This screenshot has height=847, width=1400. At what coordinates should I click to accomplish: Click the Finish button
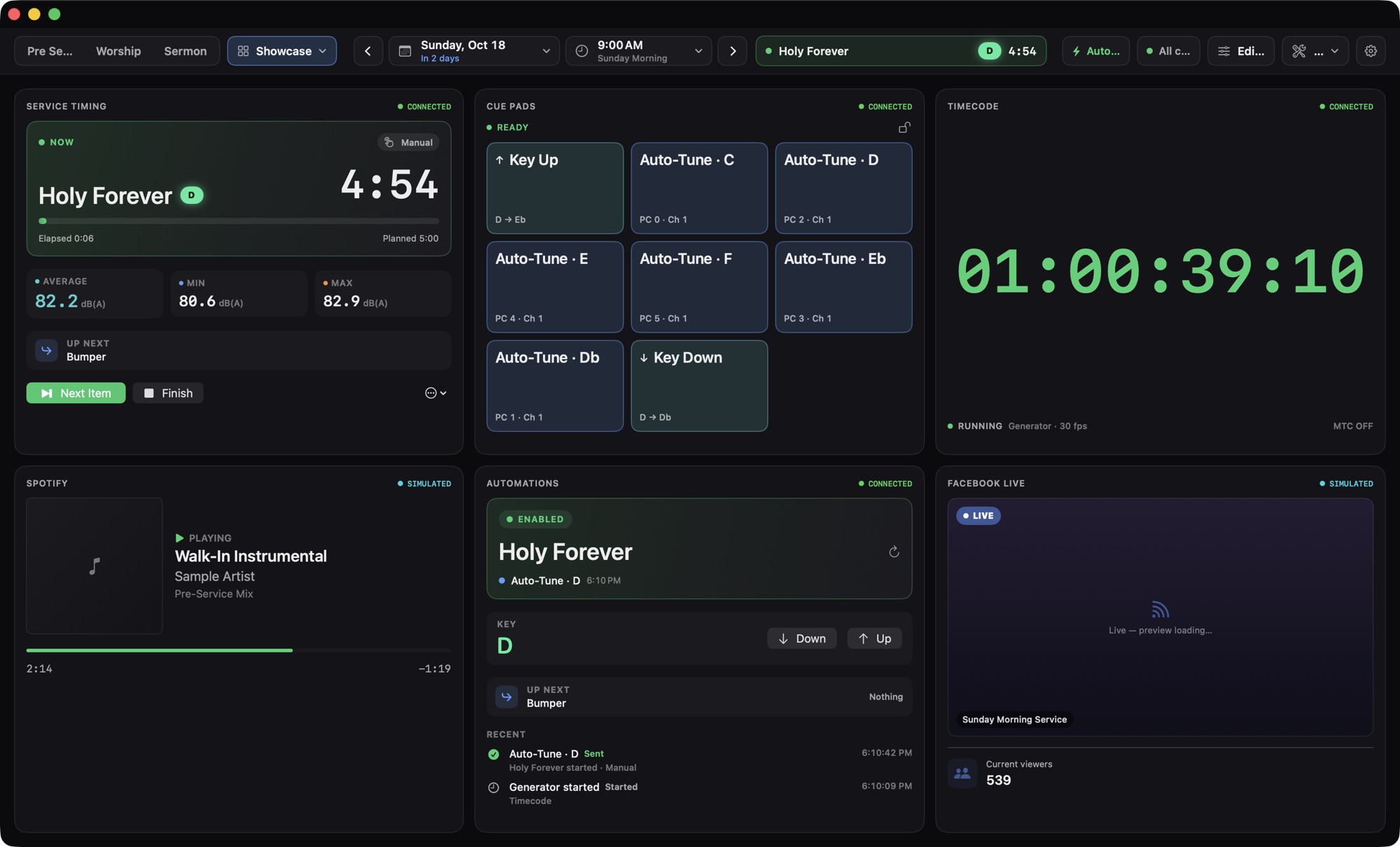coord(168,393)
